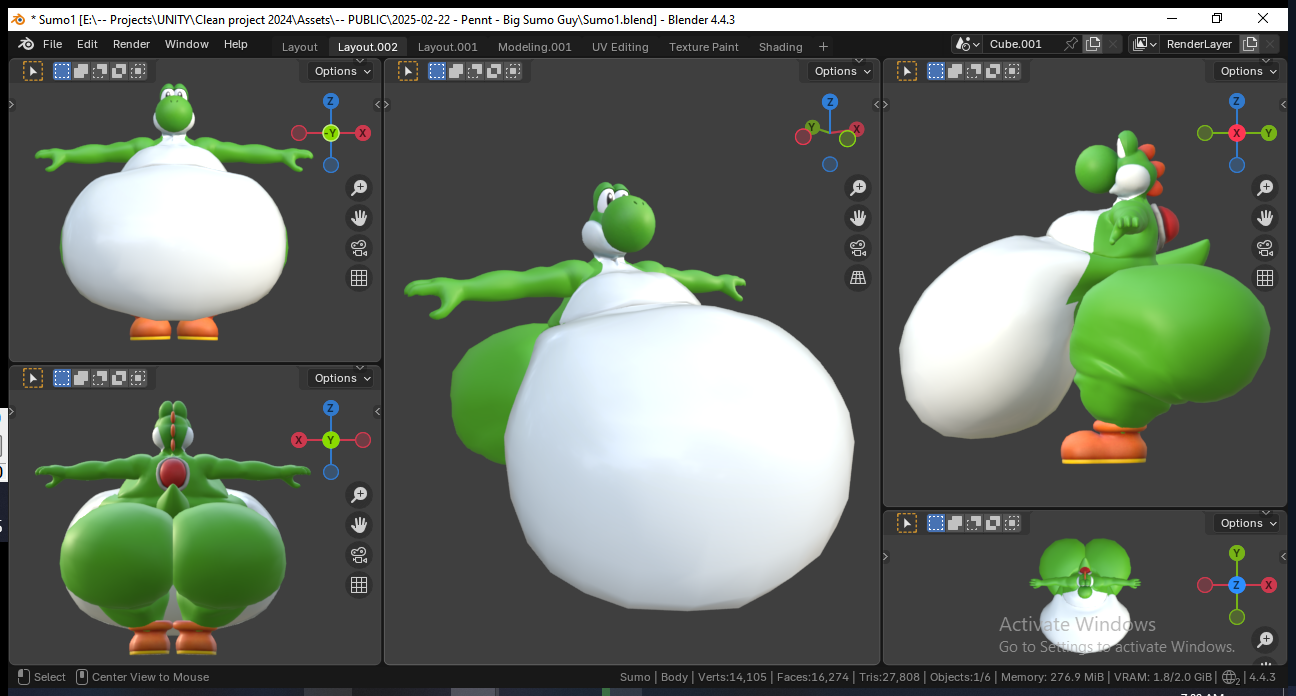Enable Invert selection mode in top-view viewport
The width and height of the screenshot is (1296, 696).
pyautogui.click(x=993, y=523)
